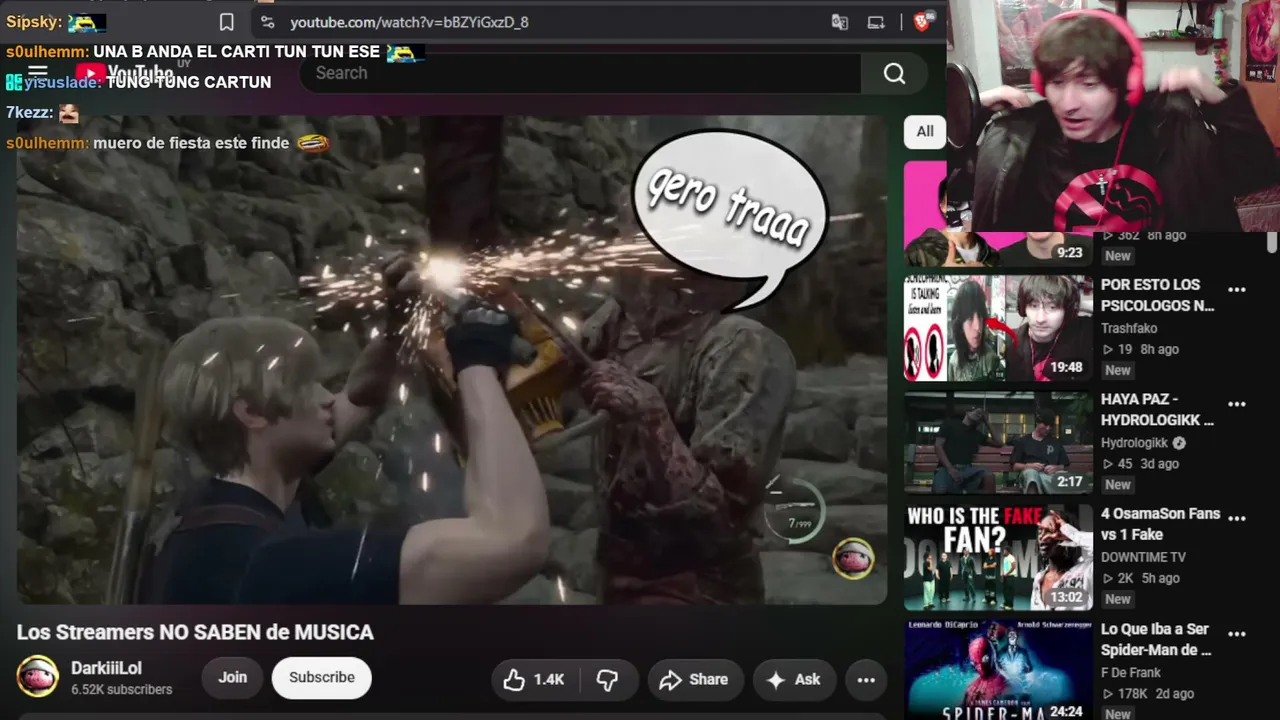Click the install app icon in address bar
Screen dimensions: 1280x720
876,22
